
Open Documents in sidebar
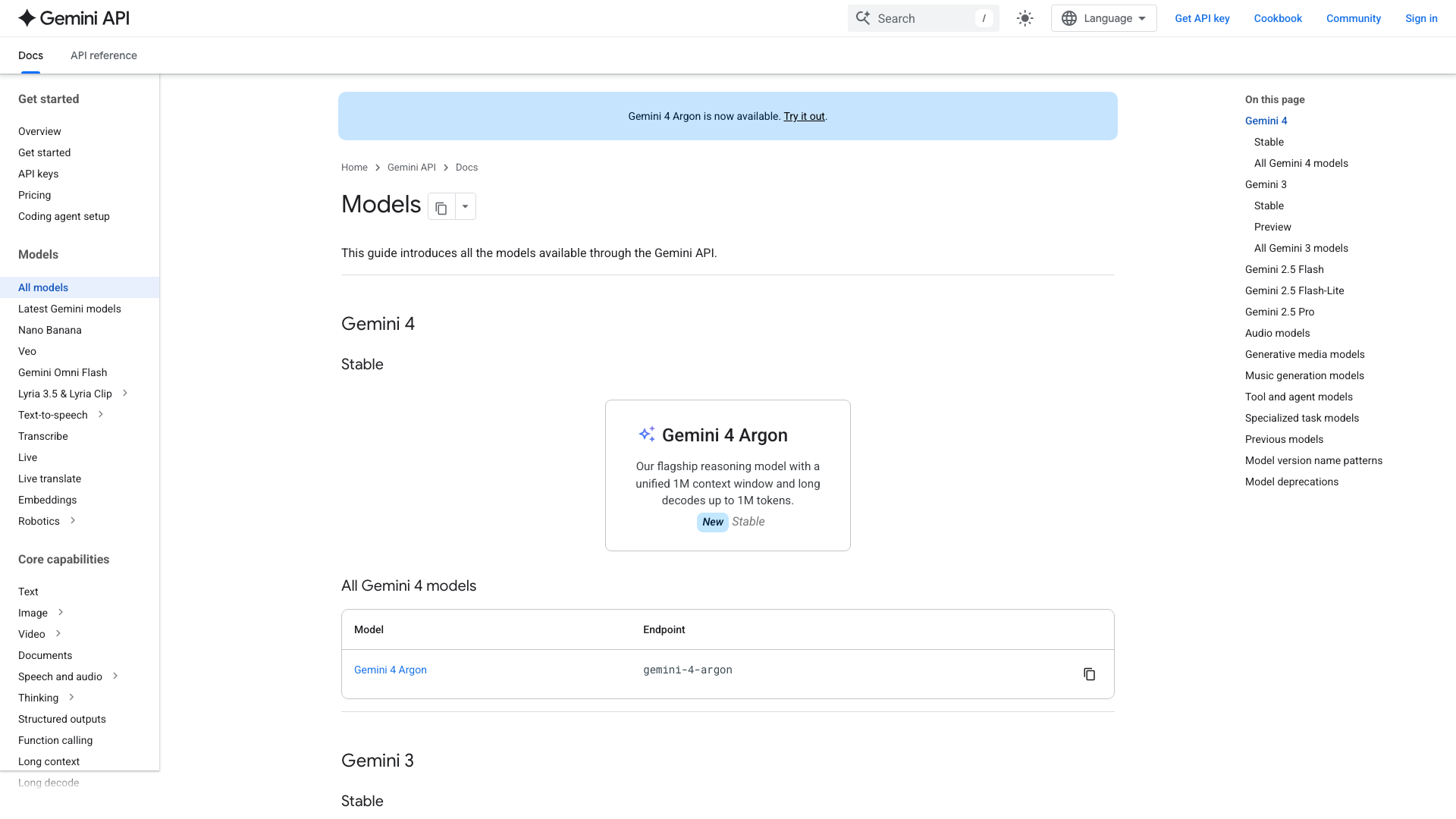[x=45, y=655]
